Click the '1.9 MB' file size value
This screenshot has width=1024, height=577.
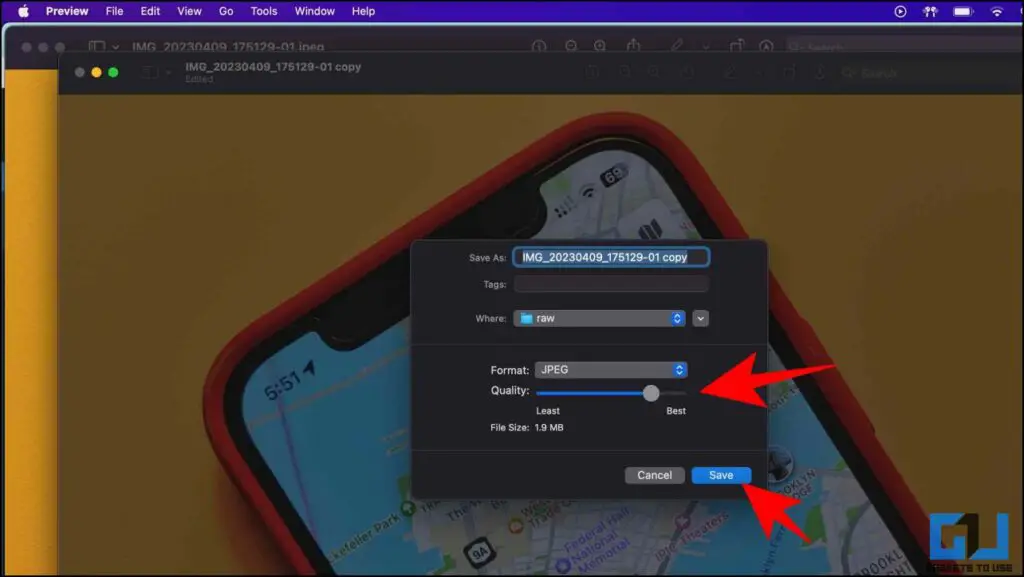tap(549, 428)
